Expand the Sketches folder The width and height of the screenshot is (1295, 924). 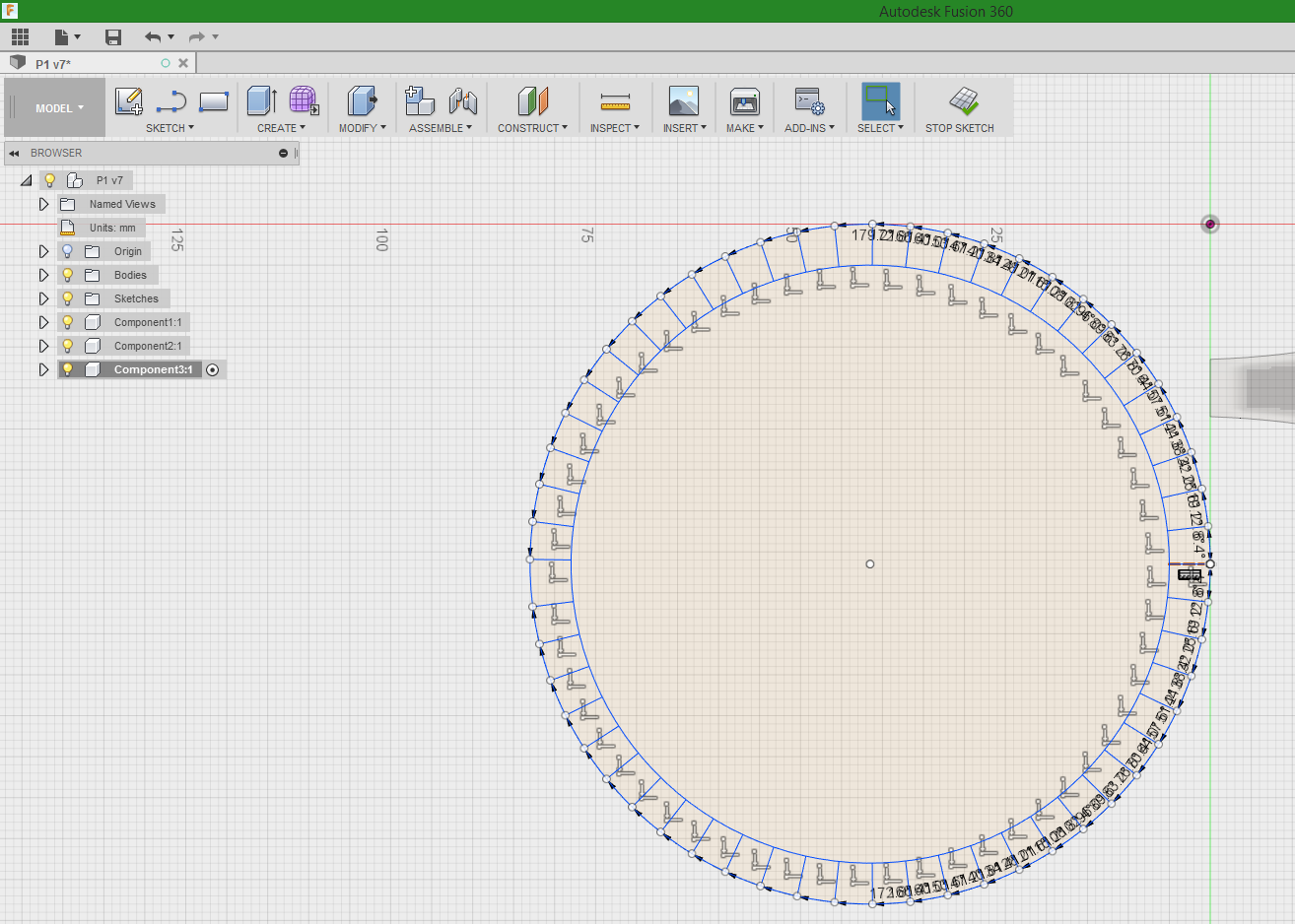tap(43, 298)
